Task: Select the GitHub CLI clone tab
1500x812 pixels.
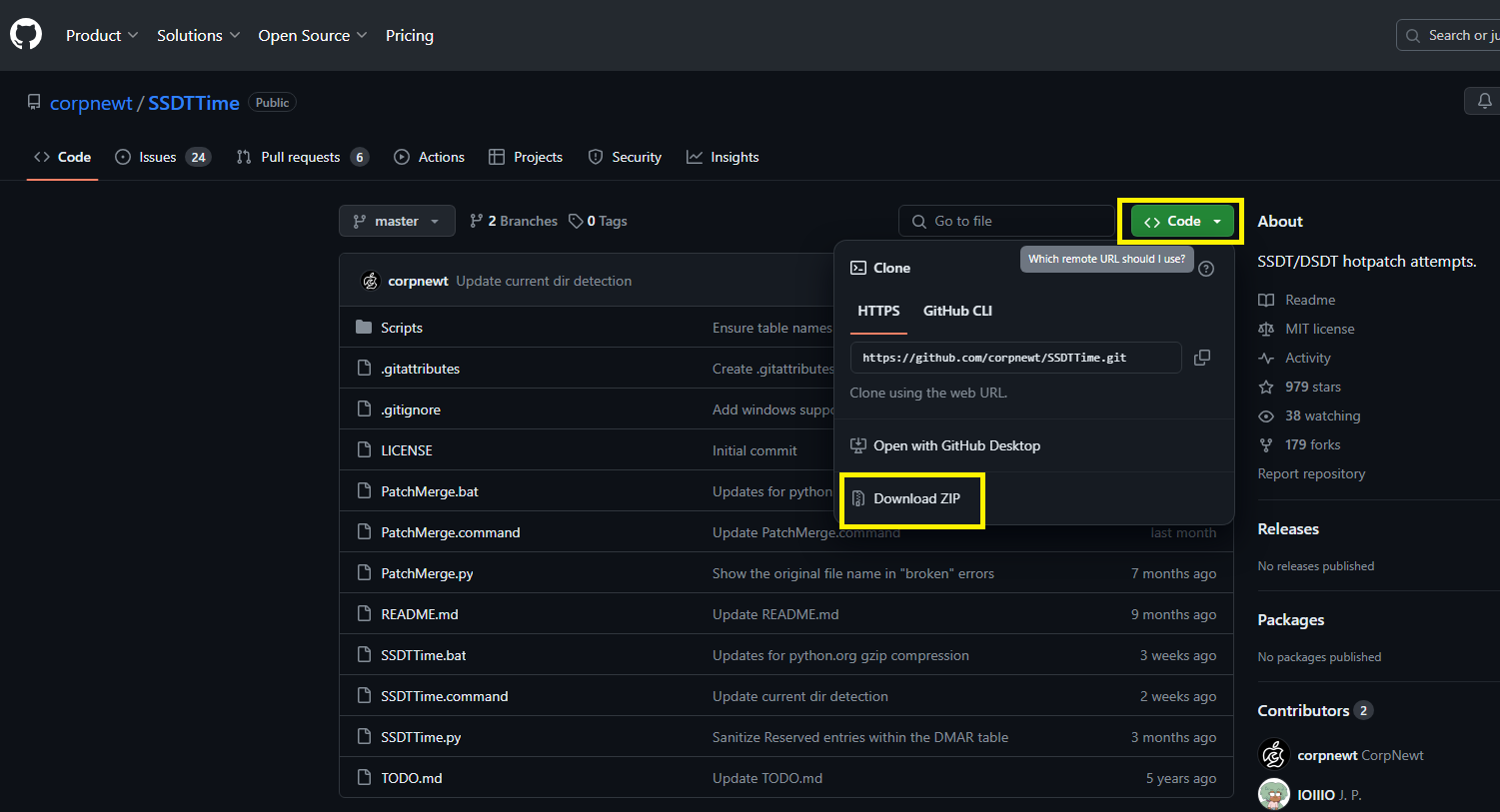Action: 957,311
